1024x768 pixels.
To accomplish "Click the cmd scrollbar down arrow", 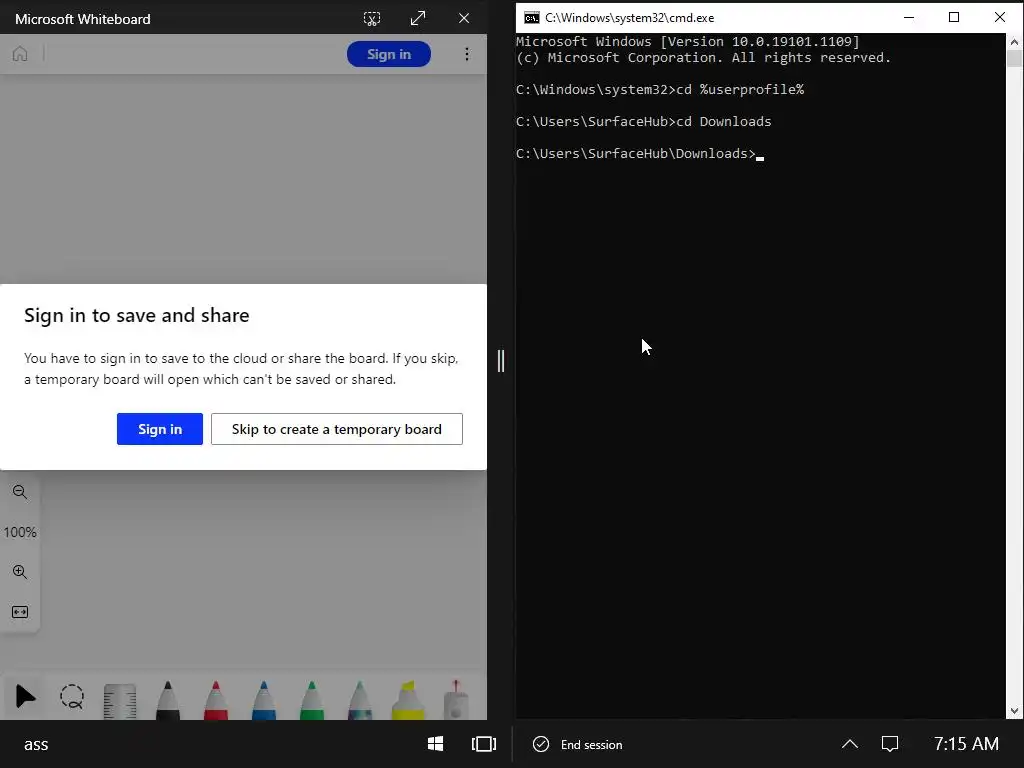I will (x=1014, y=711).
